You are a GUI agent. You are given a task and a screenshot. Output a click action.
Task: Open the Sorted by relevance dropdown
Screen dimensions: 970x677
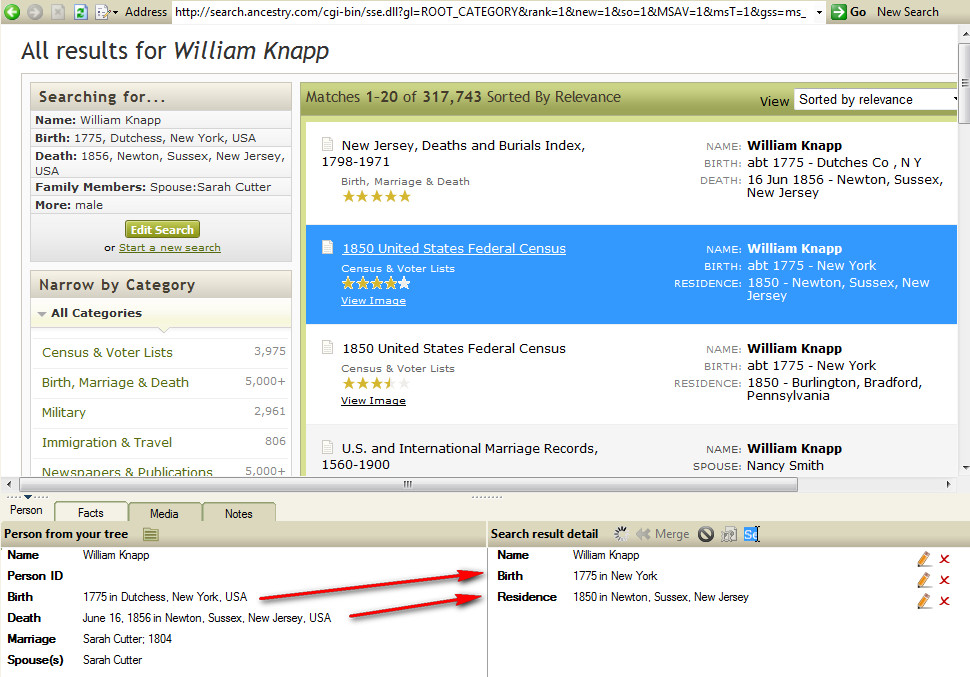pyautogui.click(x=875, y=99)
